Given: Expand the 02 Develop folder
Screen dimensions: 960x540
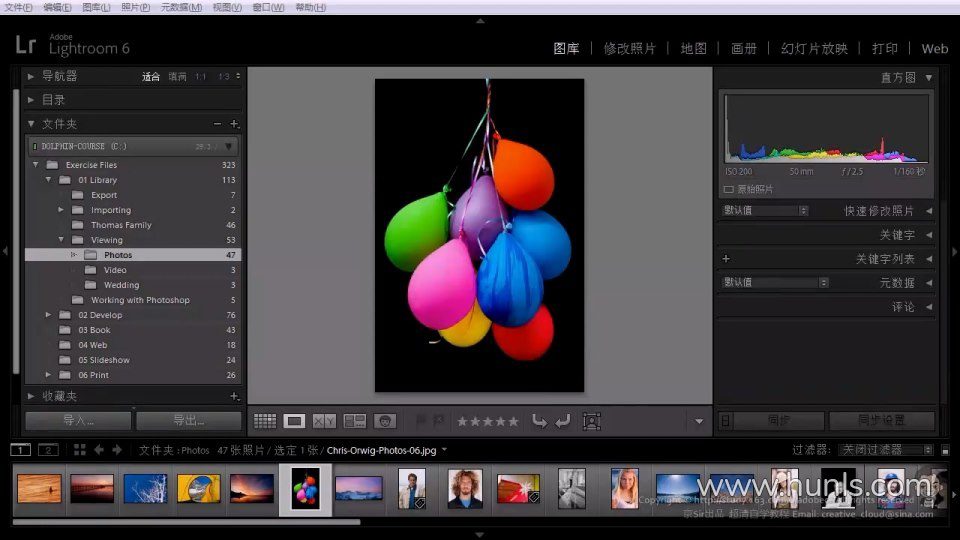Looking at the screenshot, I should point(48,315).
